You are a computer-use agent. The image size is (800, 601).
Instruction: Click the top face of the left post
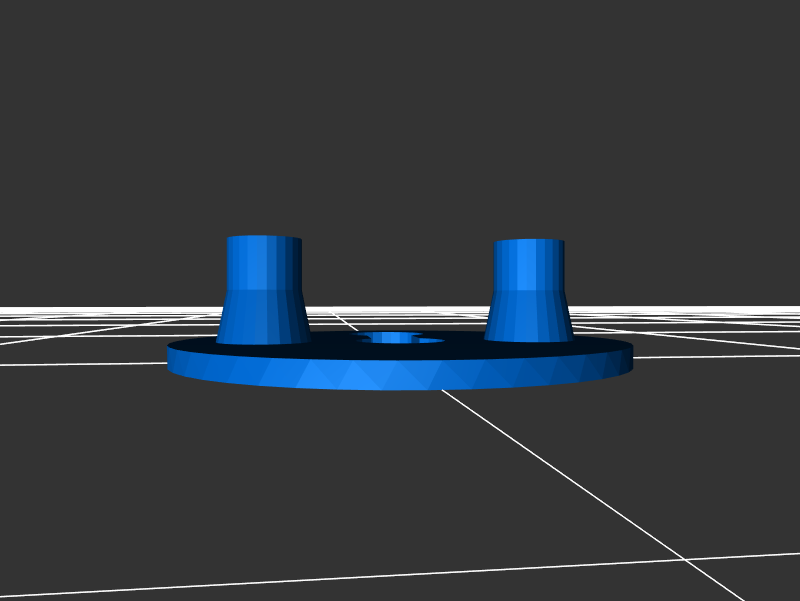[264, 238]
